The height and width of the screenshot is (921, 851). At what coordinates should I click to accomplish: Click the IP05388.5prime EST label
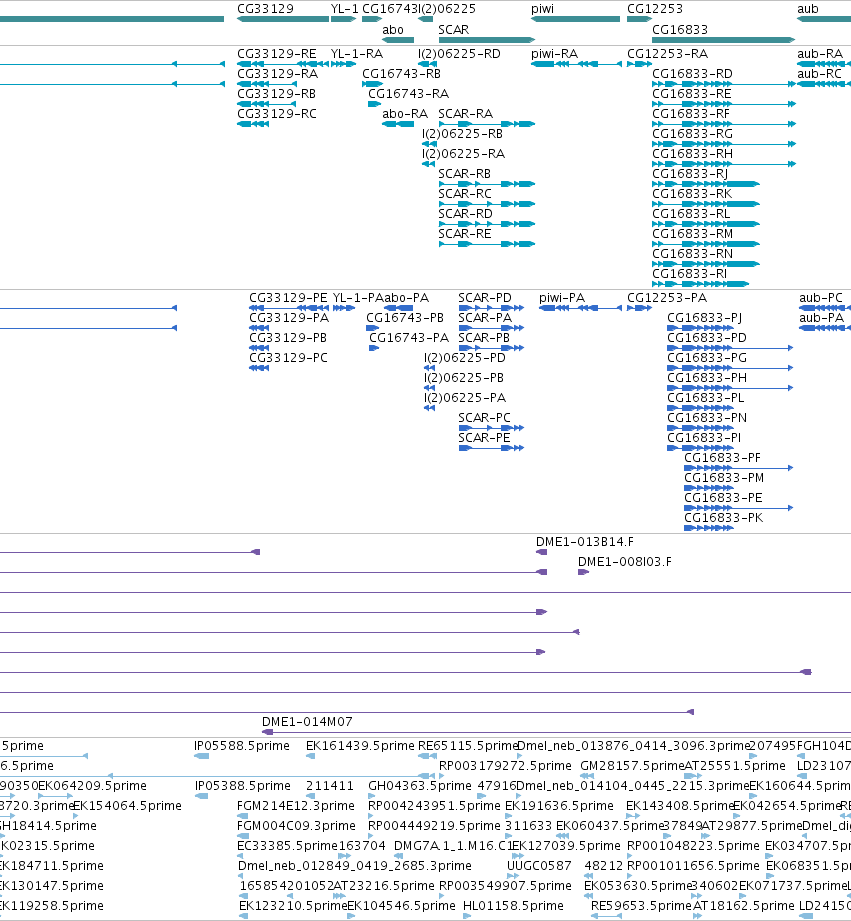(242, 786)
